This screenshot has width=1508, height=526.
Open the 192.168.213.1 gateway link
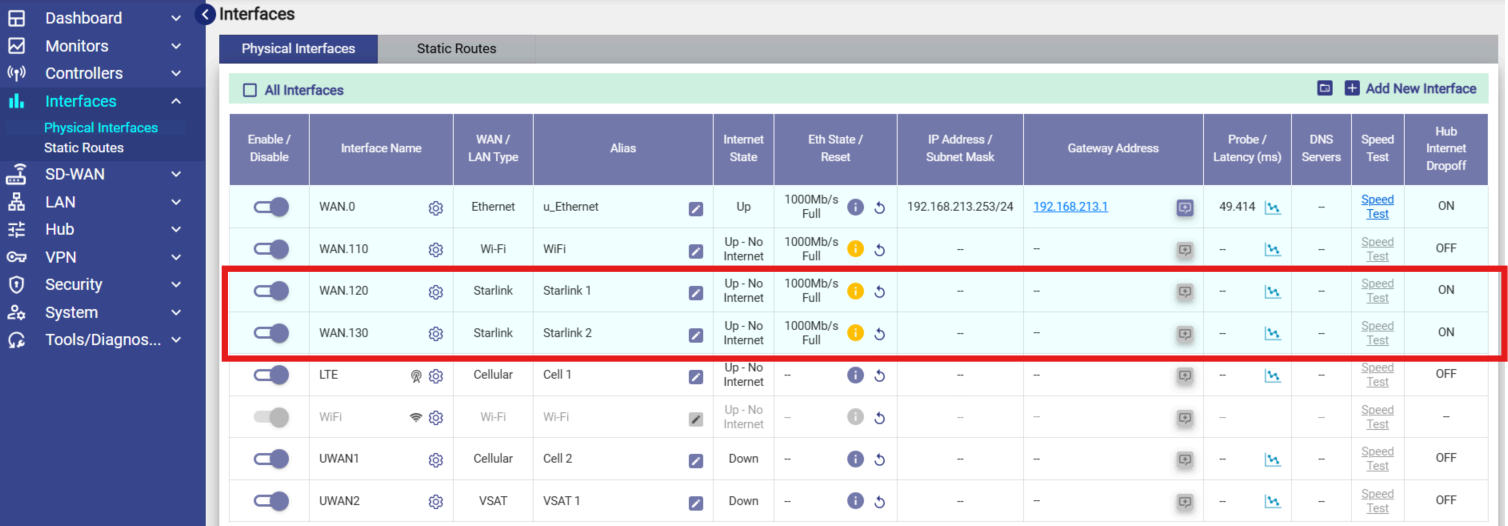1070,207
